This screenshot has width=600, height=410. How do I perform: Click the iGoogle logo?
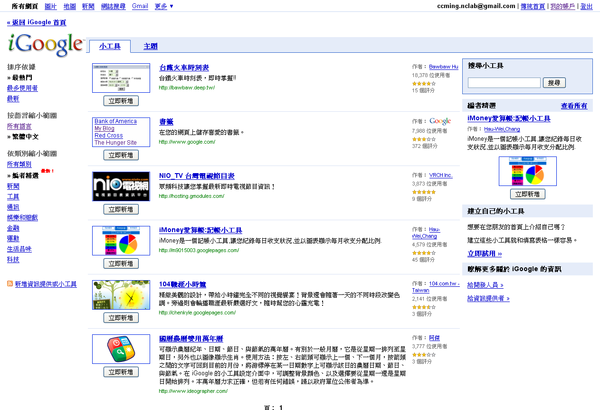pos(45,44)
